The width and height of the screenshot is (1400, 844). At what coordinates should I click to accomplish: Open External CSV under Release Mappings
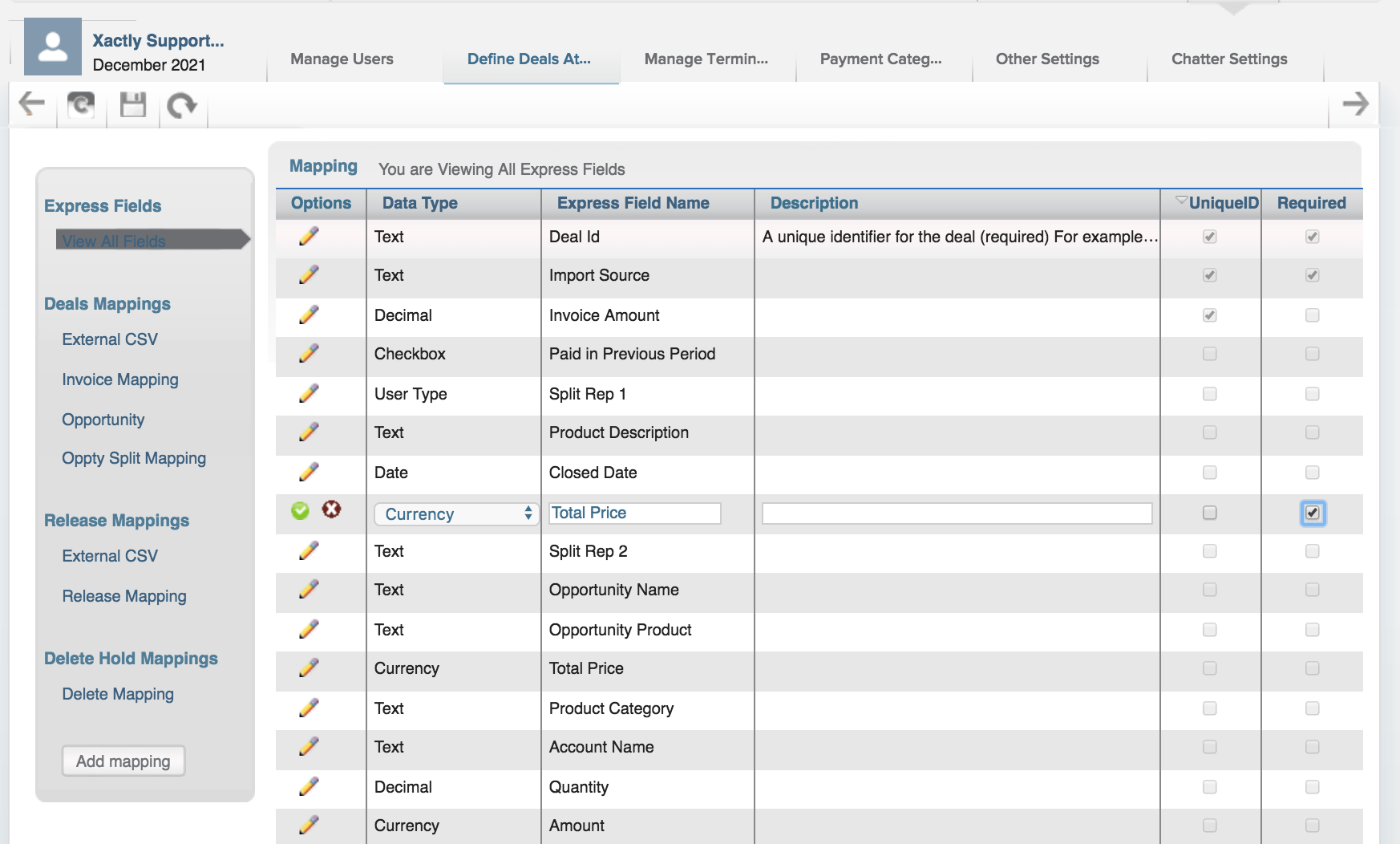(110, 556)
